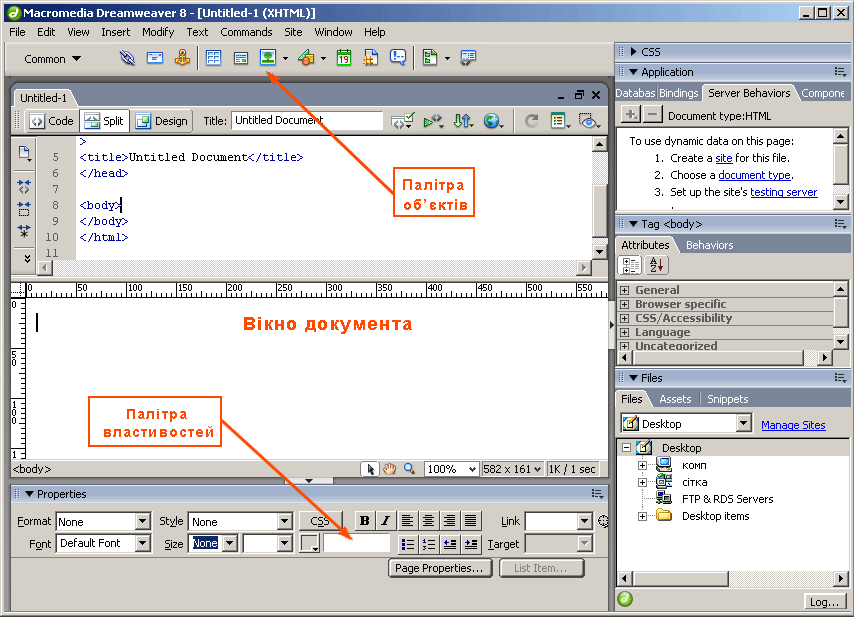Click the Visual Aids eye icon
Screen dimensions: 854x617
click(589, 121)
